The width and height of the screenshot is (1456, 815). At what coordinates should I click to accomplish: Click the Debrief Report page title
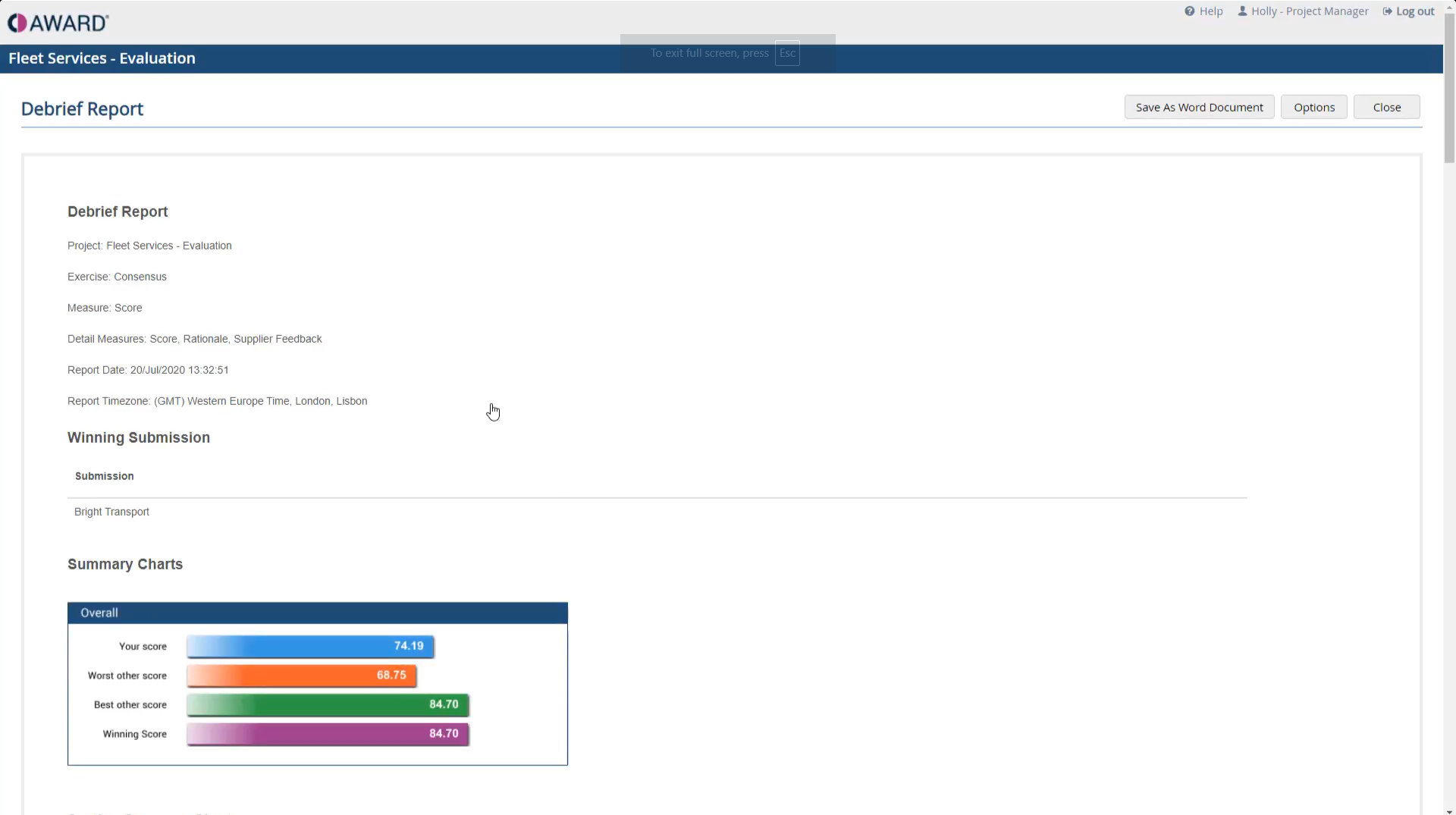[81, 108]
